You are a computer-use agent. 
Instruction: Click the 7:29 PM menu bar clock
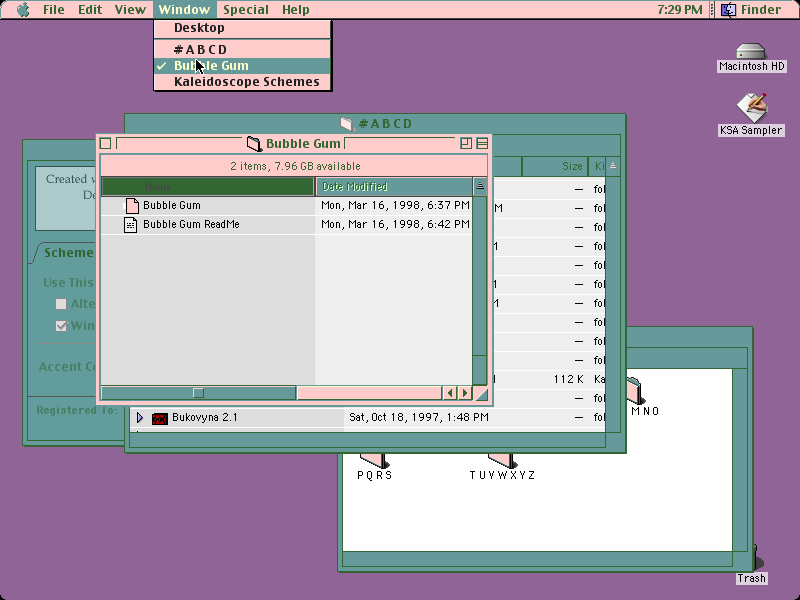[x=680, y=10]
